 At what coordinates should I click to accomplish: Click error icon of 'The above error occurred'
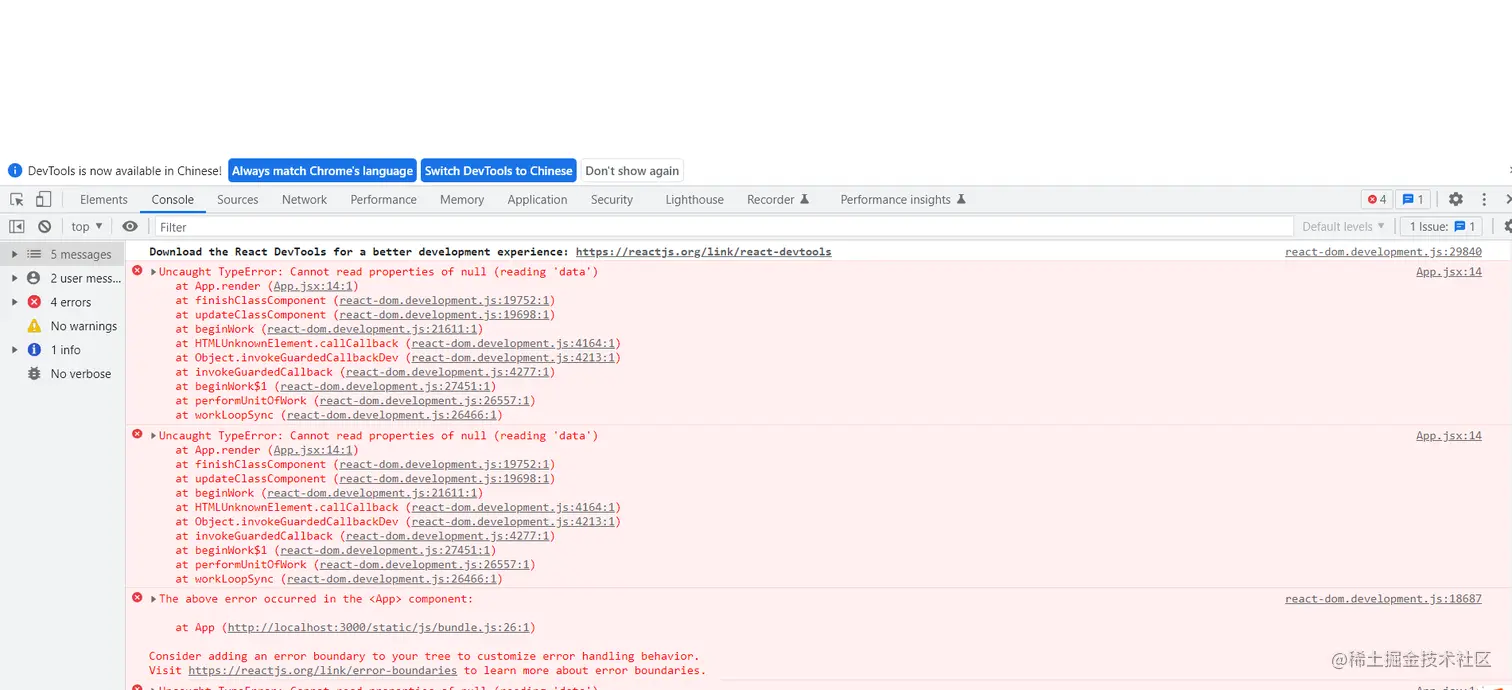138,598
